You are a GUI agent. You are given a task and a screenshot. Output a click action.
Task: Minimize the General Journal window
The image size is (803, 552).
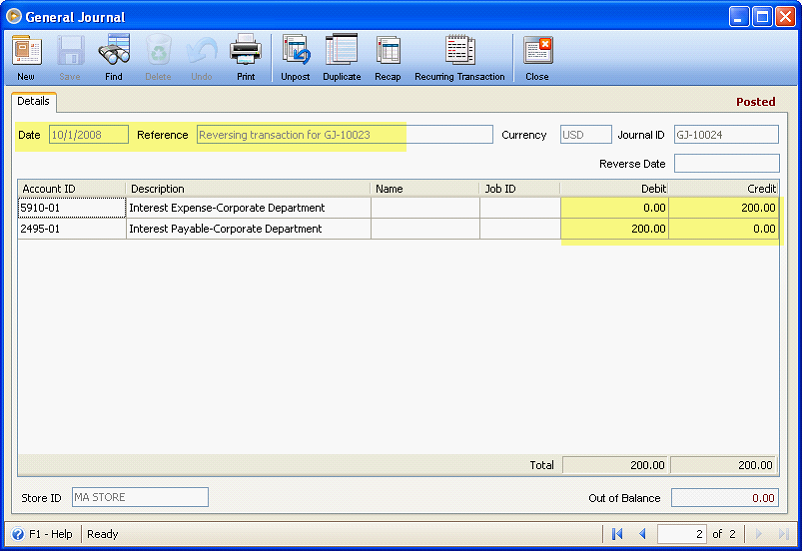tap(739, 17)
